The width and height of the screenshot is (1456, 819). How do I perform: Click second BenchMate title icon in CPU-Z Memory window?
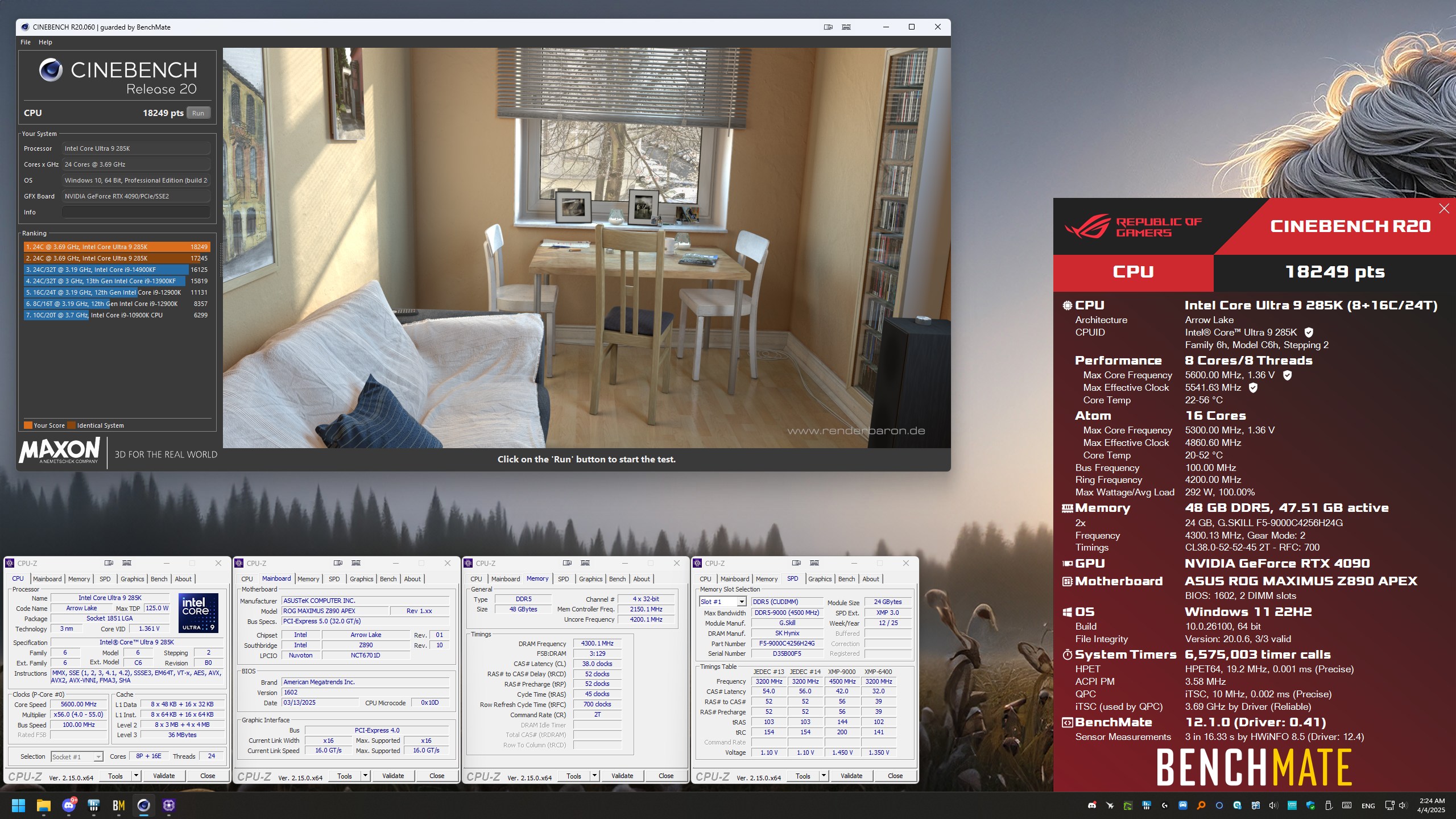585,563
